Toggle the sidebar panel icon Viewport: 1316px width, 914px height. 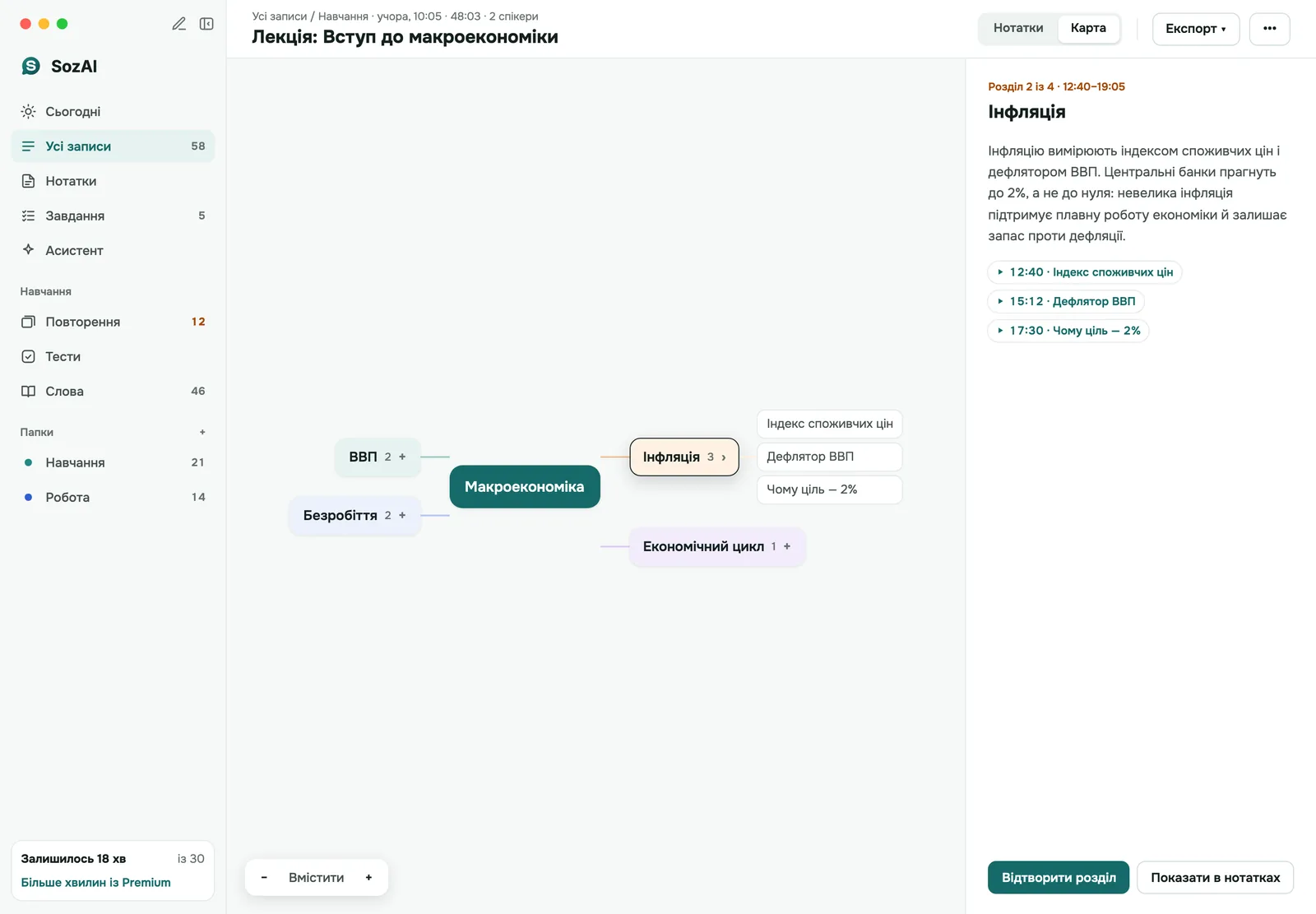click(206, 24)
